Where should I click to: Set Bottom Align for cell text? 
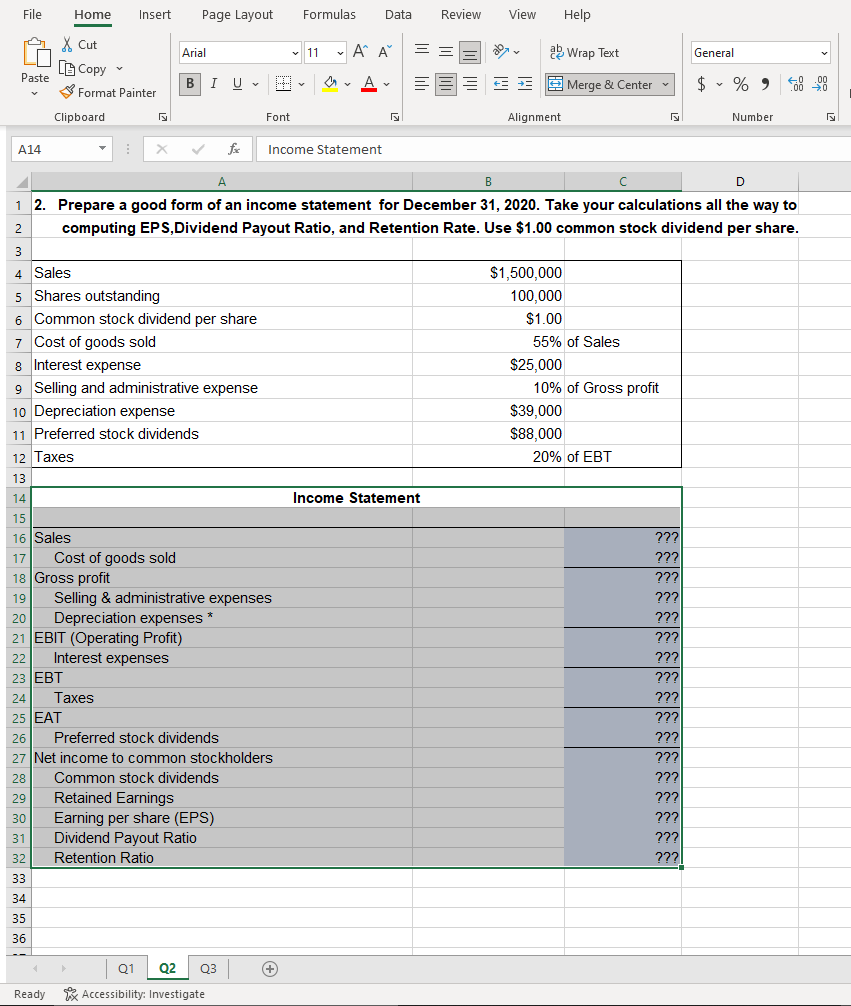point(470,52)
